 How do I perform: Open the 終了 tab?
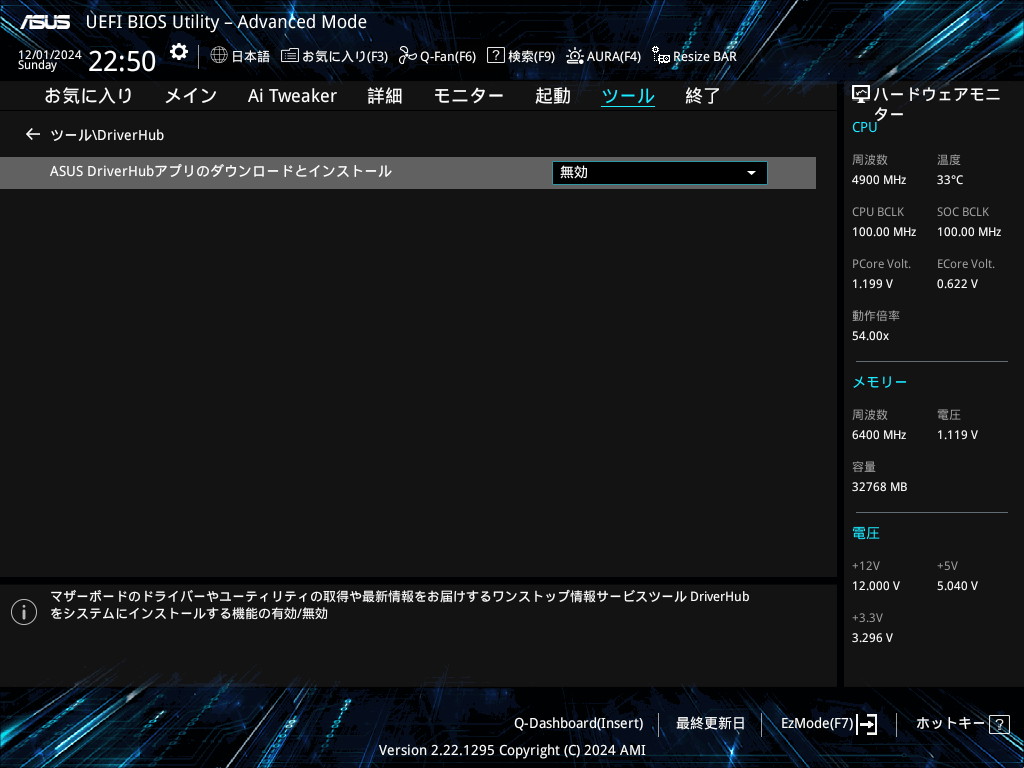[703, 96]
